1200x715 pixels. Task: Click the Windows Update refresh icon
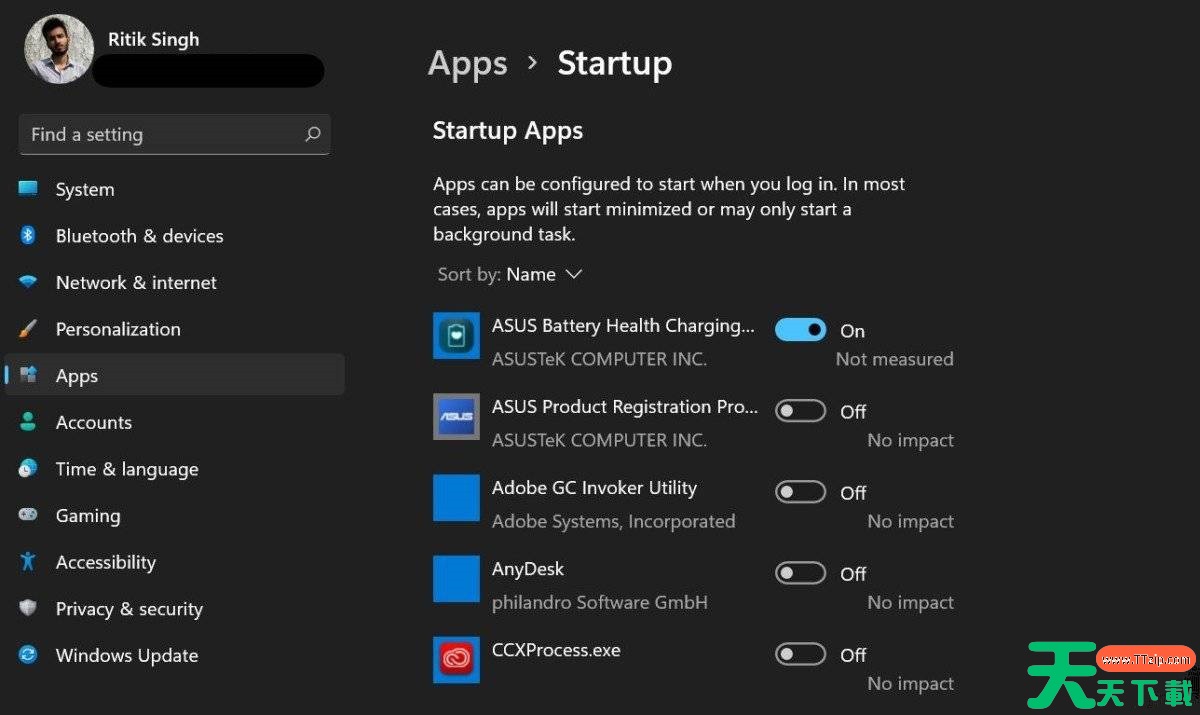[x=28, y=655]
